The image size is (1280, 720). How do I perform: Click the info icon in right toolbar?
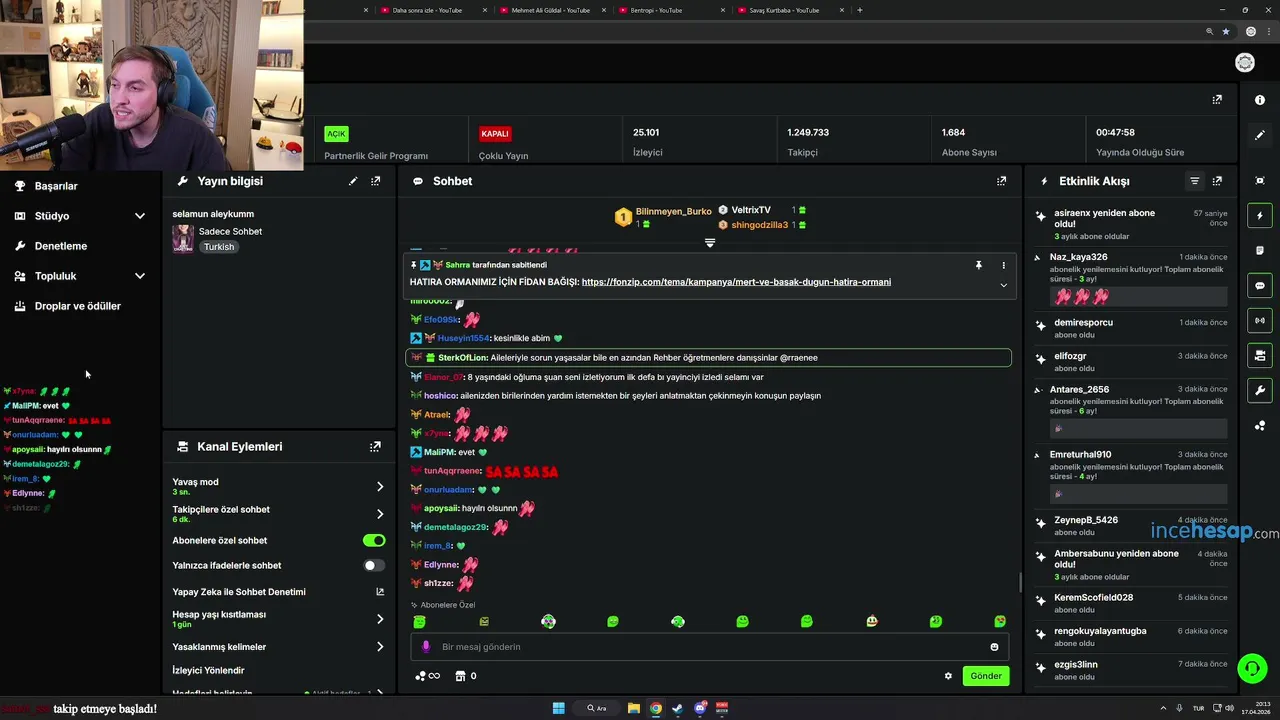pos(1260,100)
